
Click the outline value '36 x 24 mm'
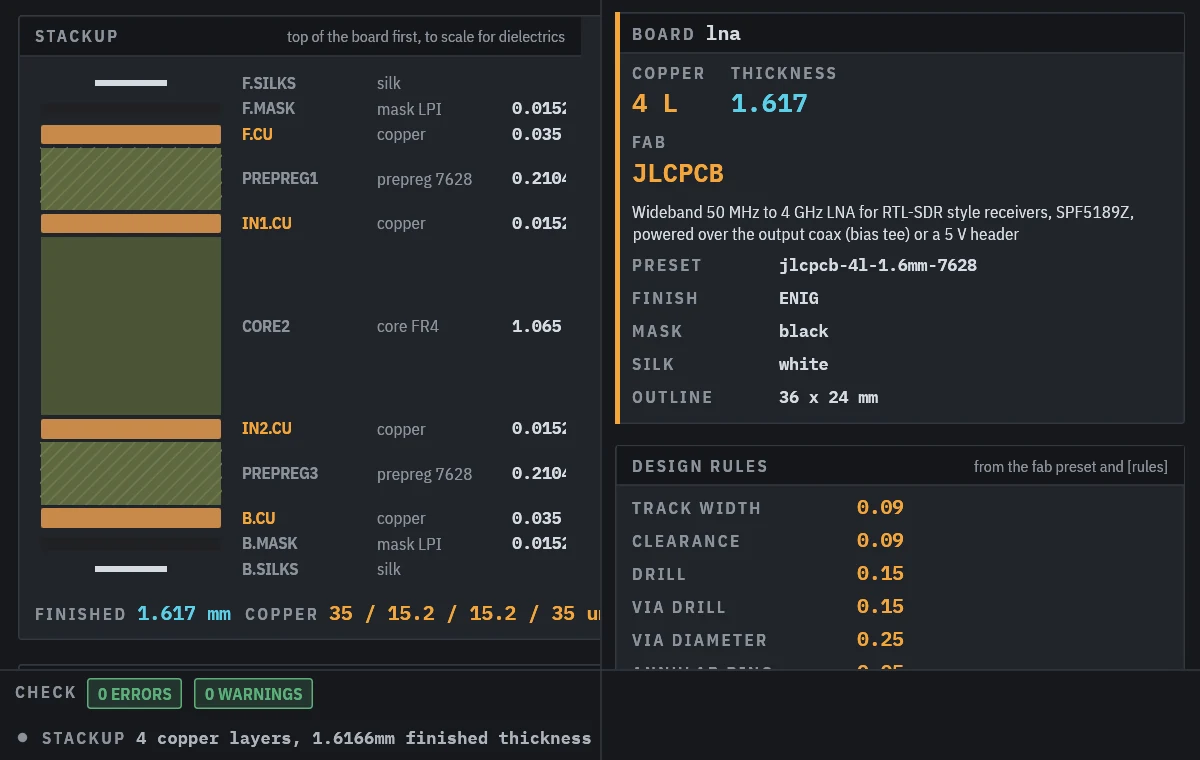click(x=829, y=397)
